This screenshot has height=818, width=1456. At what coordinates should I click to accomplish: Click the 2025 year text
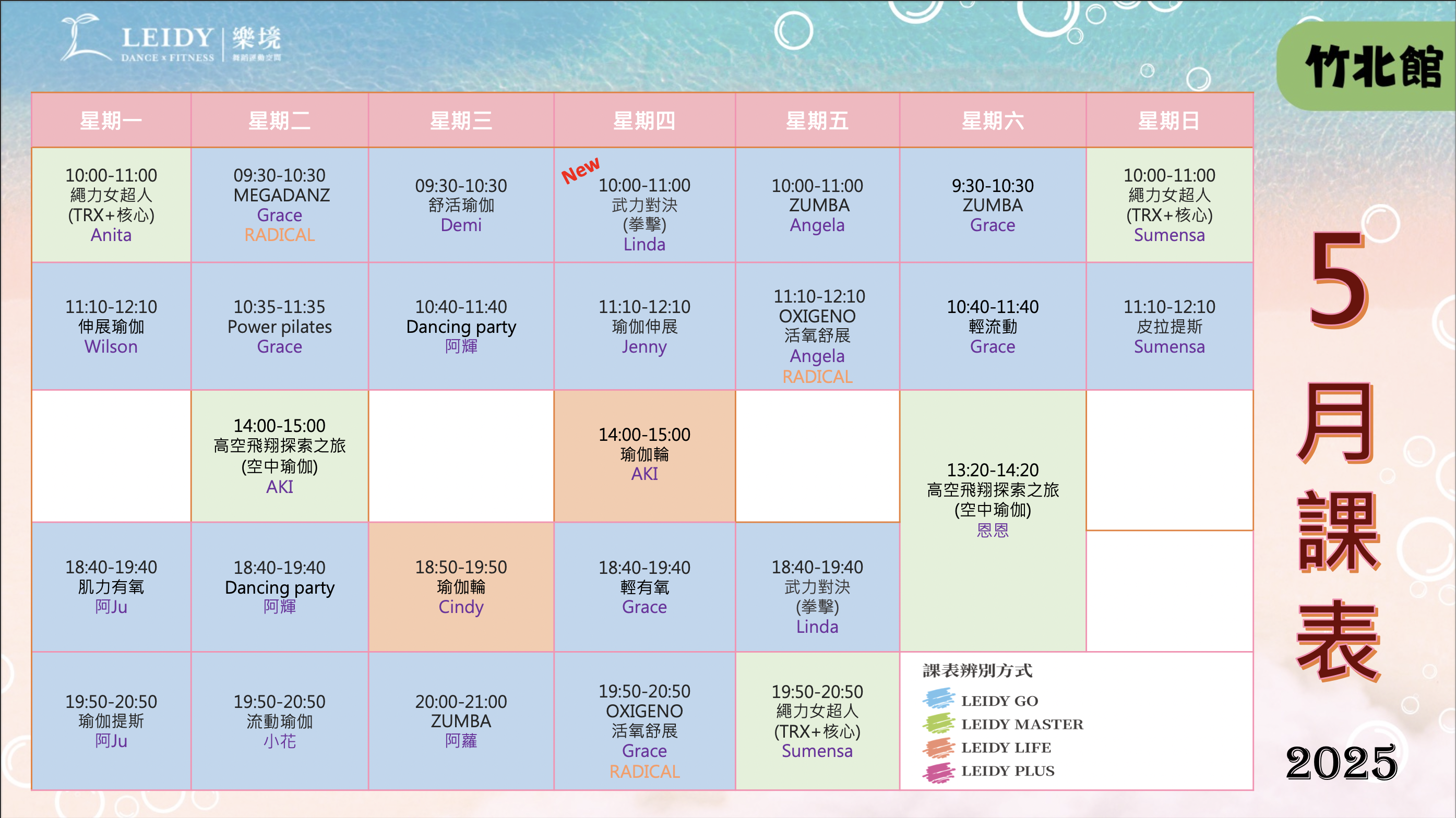[1341, 763]
